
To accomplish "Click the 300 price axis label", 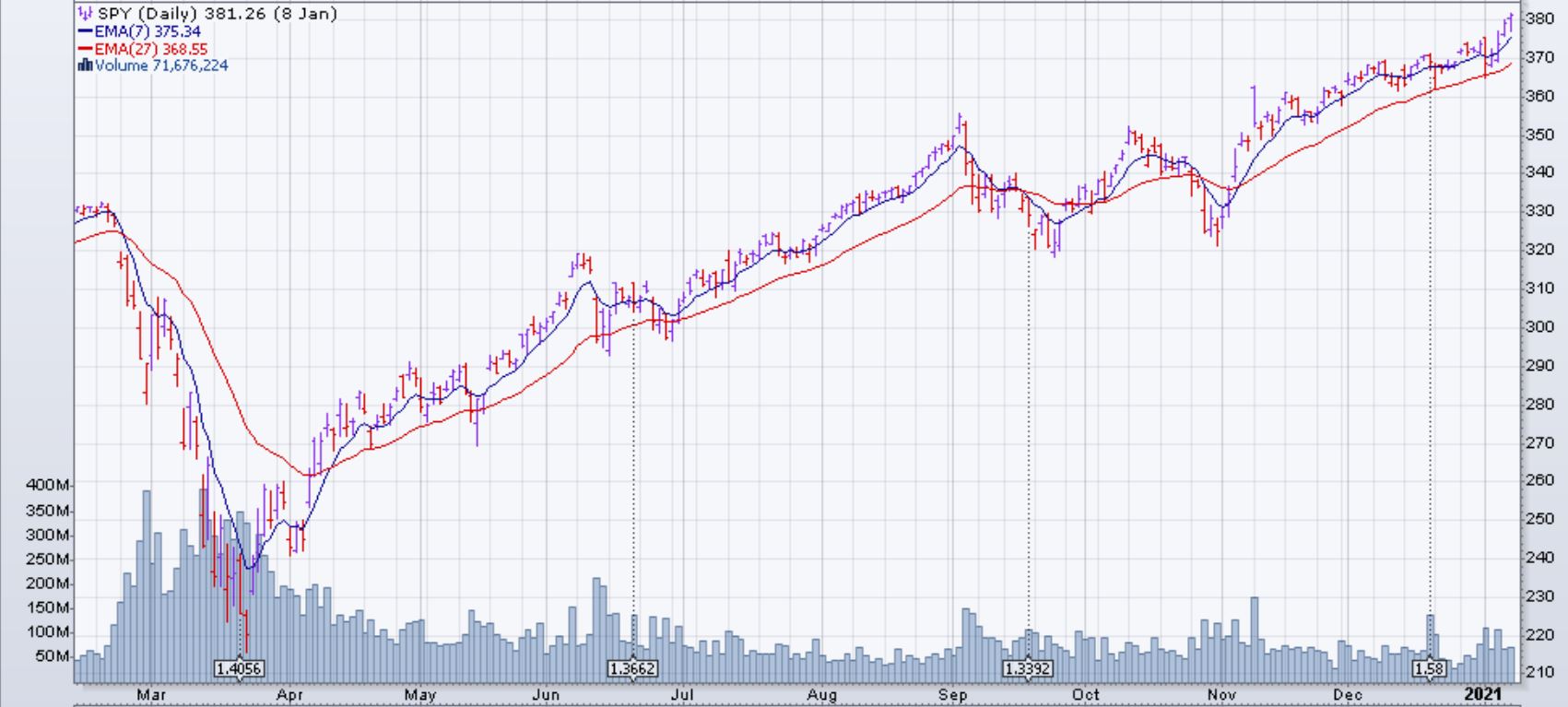I will pos(1540,326).
